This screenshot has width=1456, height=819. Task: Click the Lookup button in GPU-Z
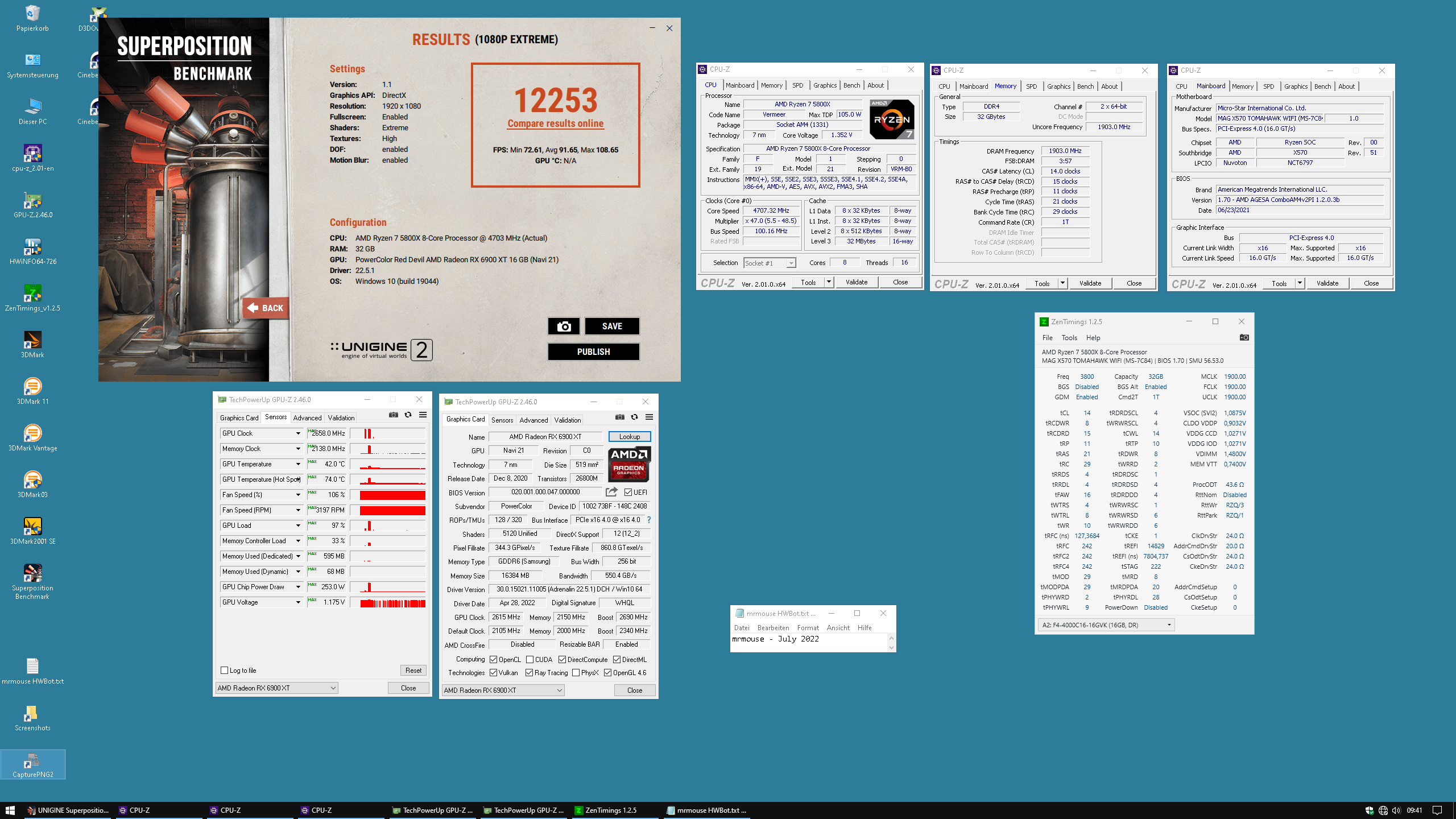pos(629,436)
